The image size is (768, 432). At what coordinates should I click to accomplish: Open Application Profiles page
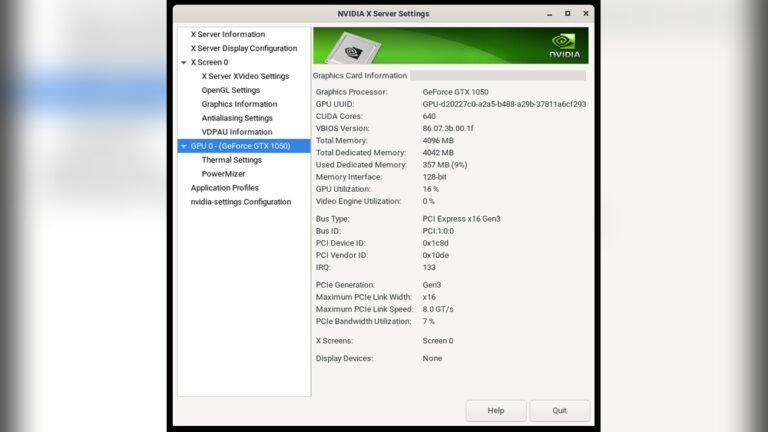point(225,188)
